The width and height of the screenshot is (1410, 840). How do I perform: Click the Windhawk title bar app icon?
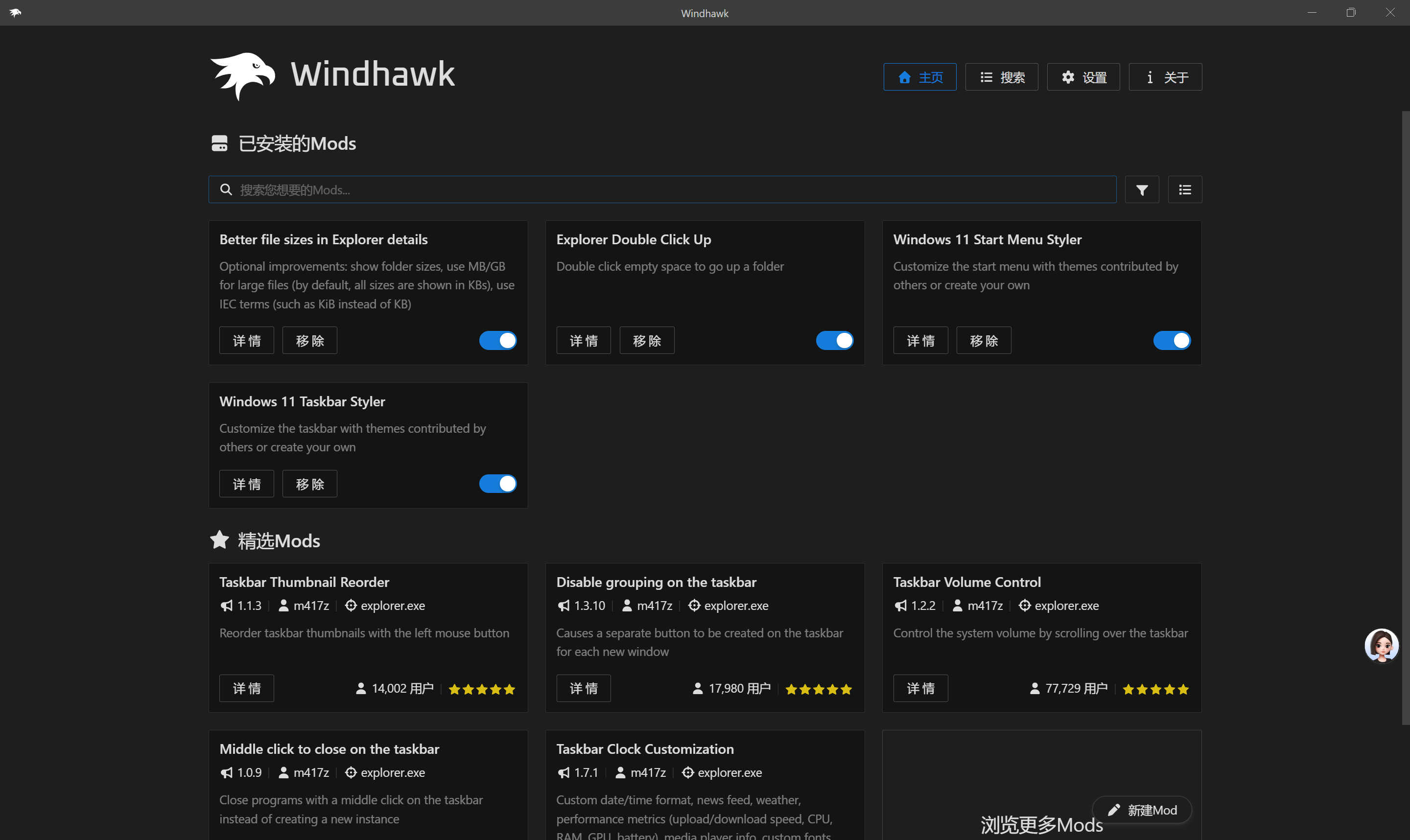(15, 12)
